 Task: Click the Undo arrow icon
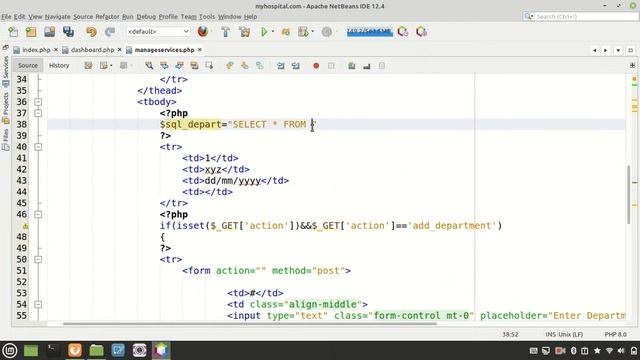pyautogui.click(x=91, y=32)
